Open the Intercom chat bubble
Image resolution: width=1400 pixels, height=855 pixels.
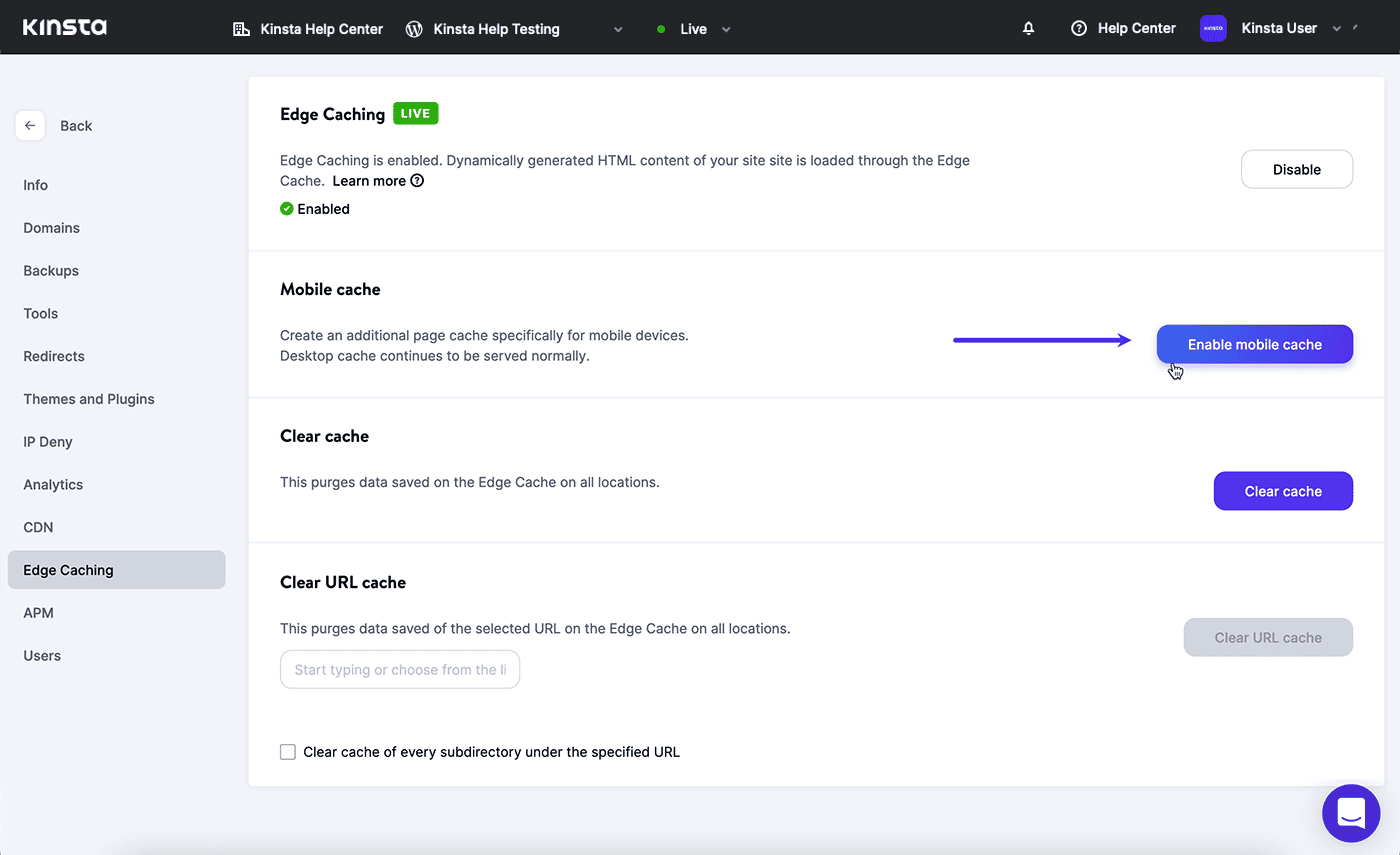tap(1351, 813)
